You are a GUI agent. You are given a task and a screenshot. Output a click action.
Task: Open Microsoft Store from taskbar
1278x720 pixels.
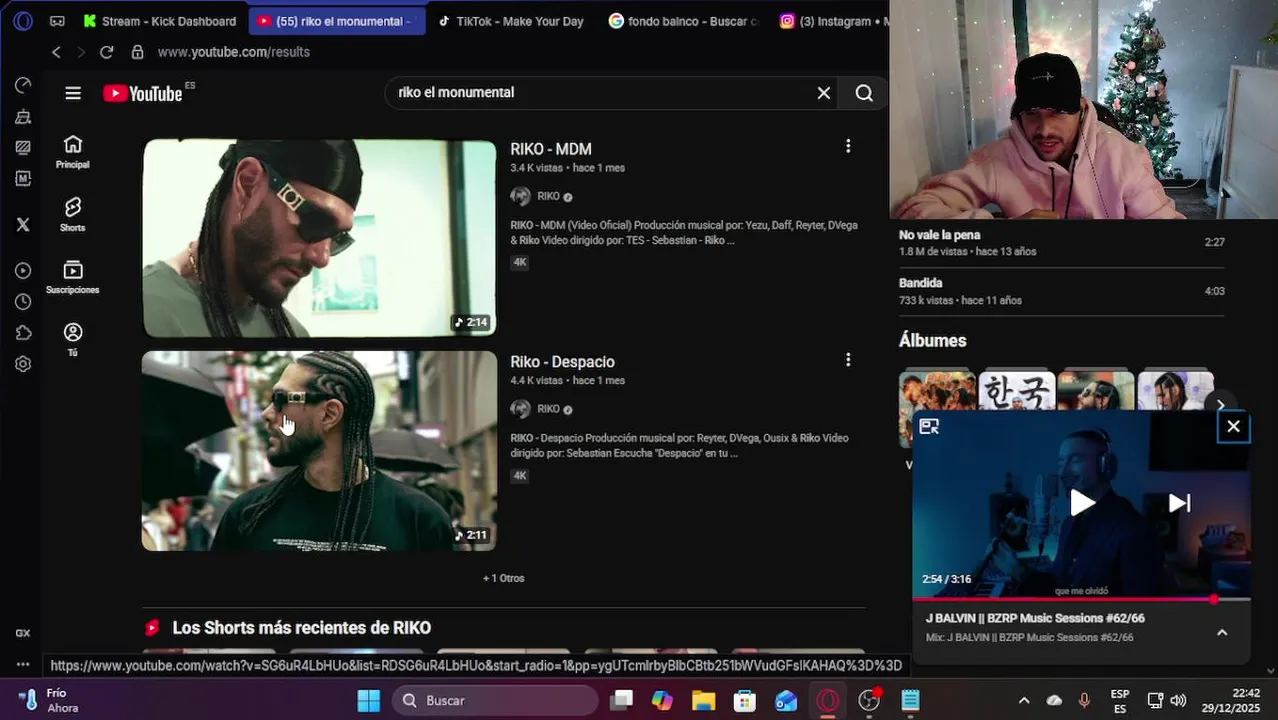coord(745,701)
